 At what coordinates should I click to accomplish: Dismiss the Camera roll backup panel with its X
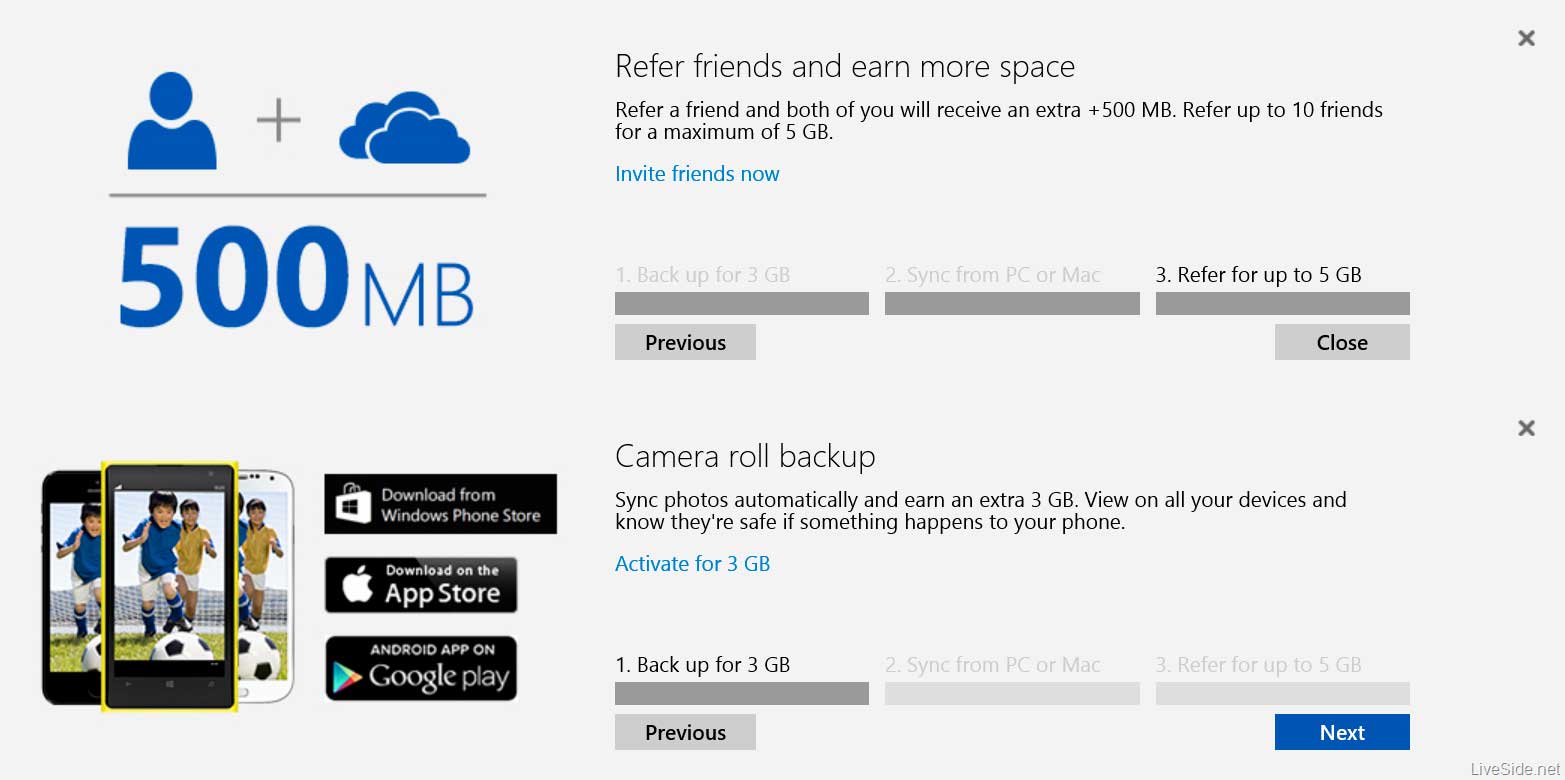tap(1526, 428)
